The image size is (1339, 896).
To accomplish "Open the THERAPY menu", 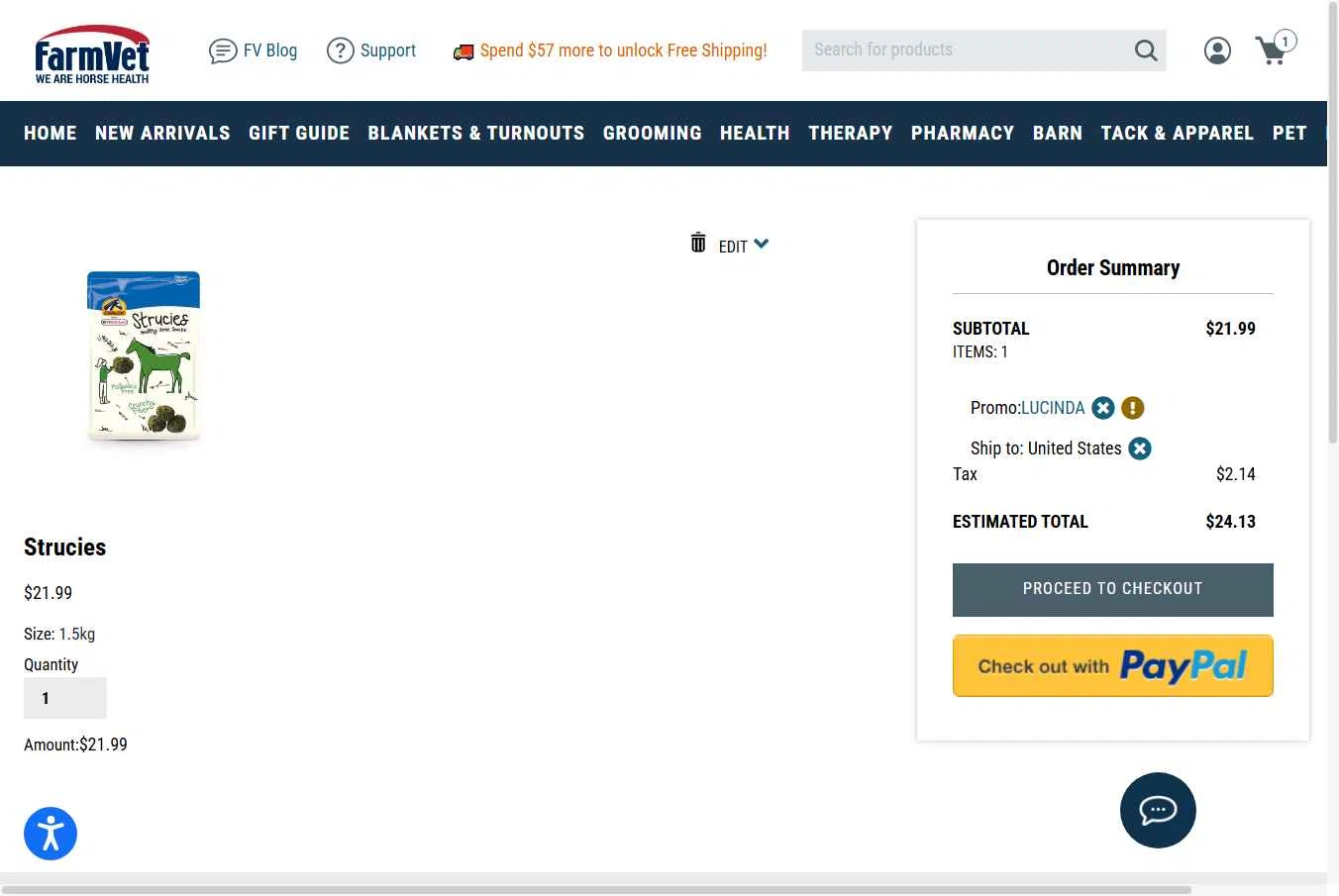I will [851, 133].
